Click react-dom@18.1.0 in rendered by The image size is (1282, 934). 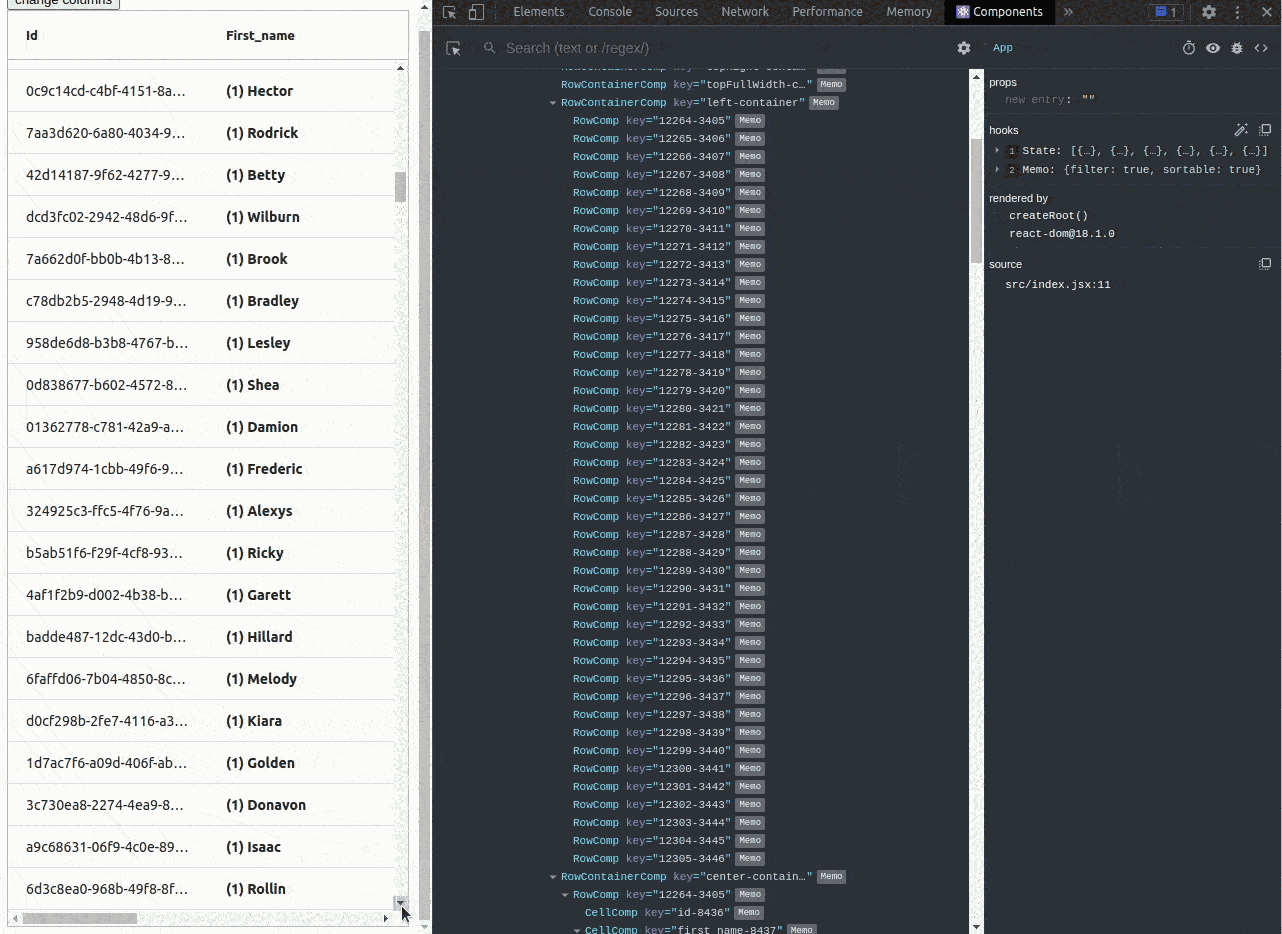[x=1062, y=234]
